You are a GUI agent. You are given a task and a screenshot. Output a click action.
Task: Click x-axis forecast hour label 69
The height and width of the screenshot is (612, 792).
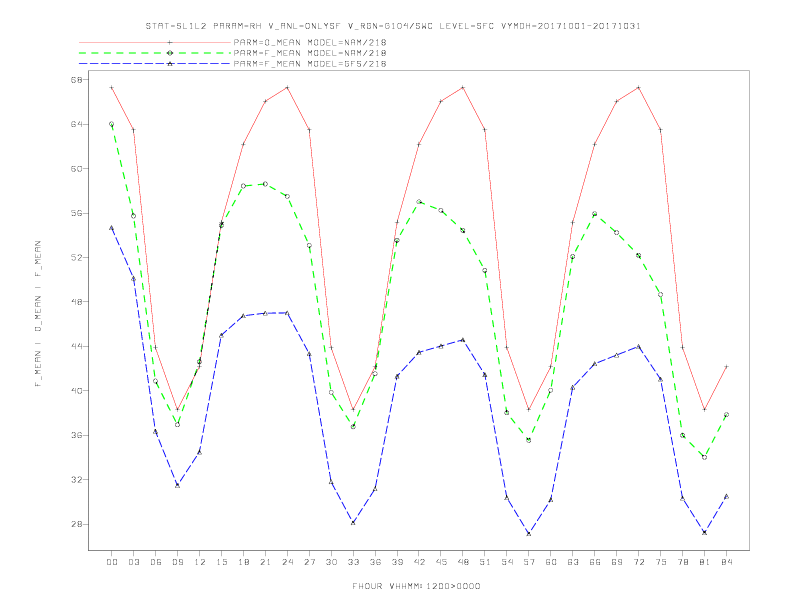pos(617,562)
